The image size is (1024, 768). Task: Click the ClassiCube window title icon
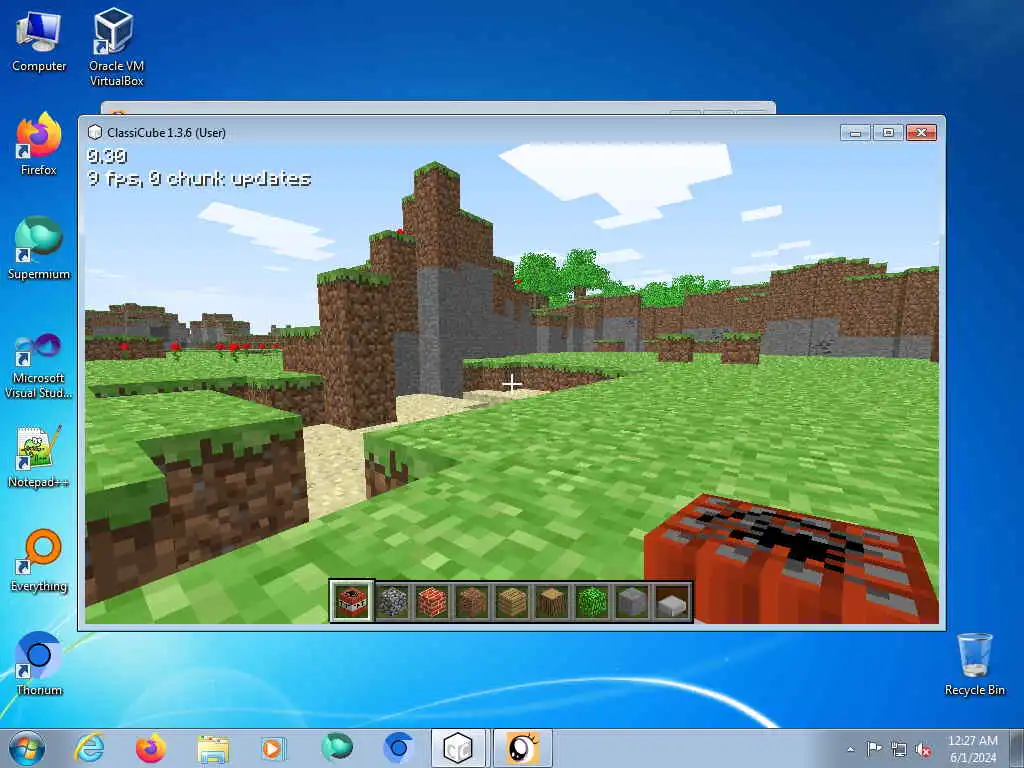click(95, 133)
